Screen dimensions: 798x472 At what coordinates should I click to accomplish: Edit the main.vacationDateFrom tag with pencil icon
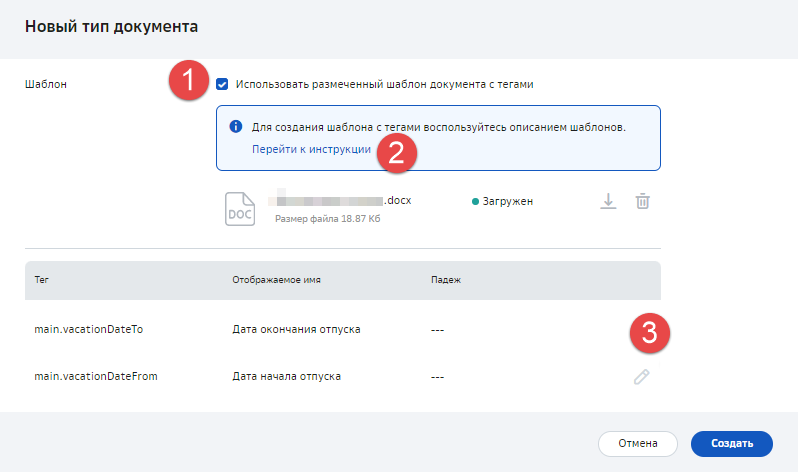[x=641, y=377]
